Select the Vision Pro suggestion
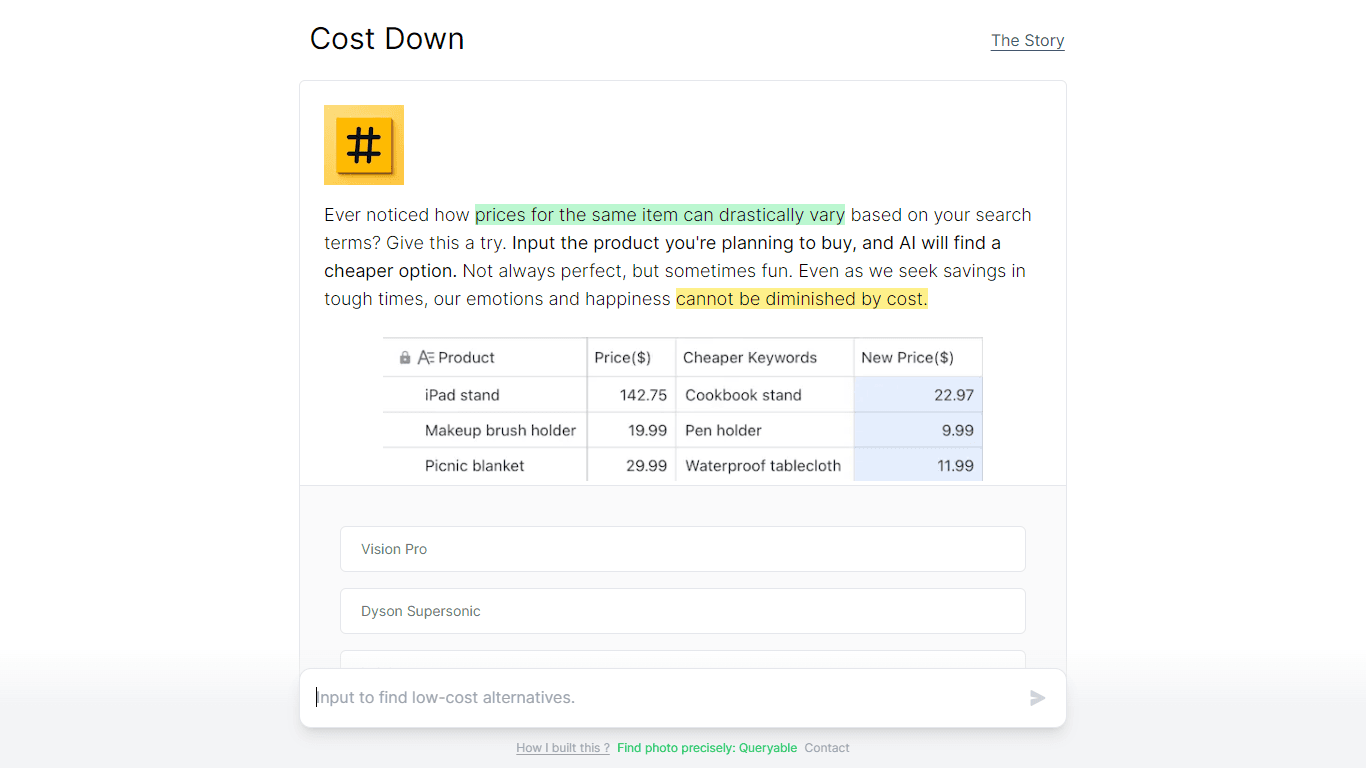Viewport: 1366px width, 768px height. [x=683, y=549]
